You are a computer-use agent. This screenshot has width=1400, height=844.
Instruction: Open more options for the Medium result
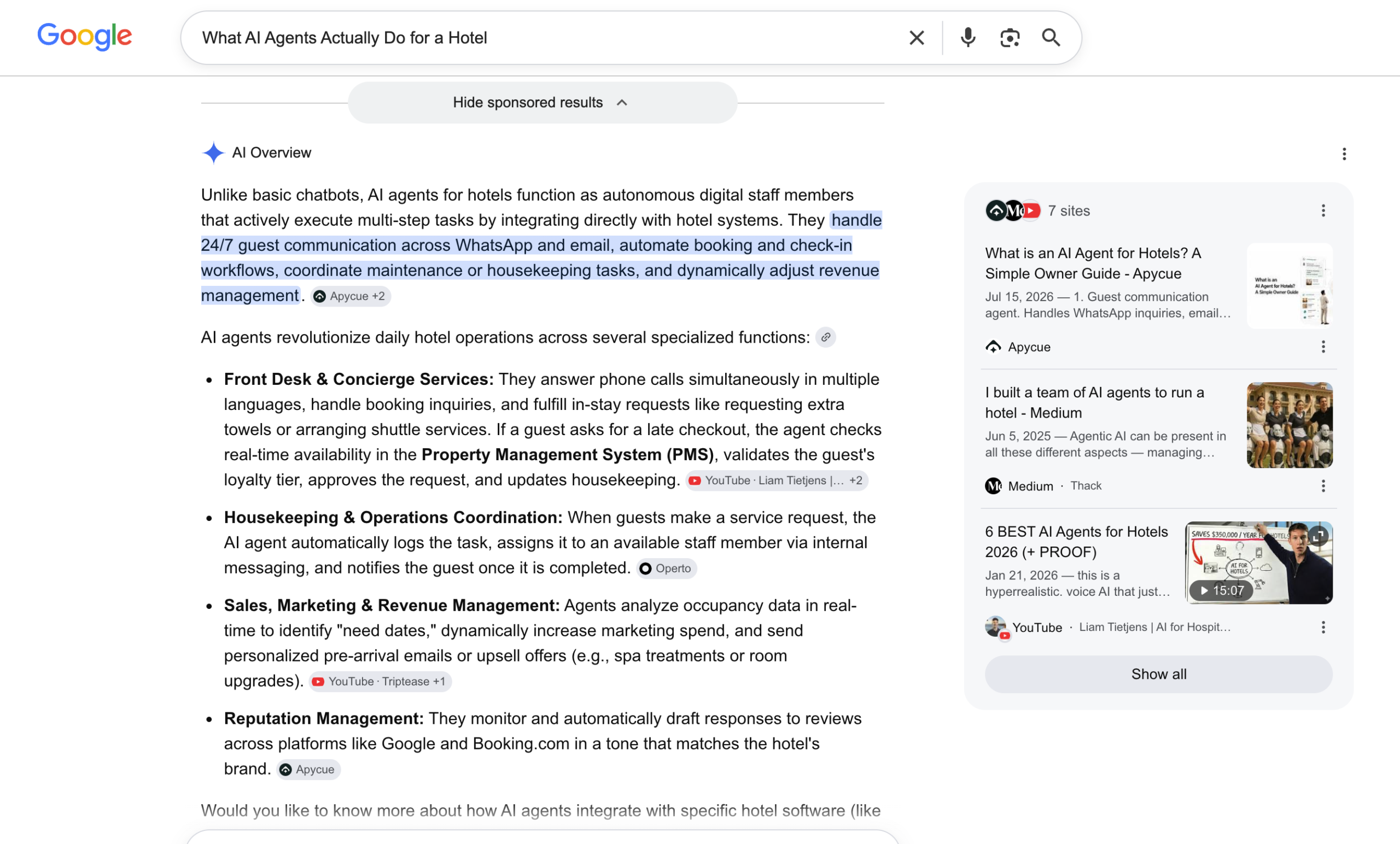[x=1323, y=486]
